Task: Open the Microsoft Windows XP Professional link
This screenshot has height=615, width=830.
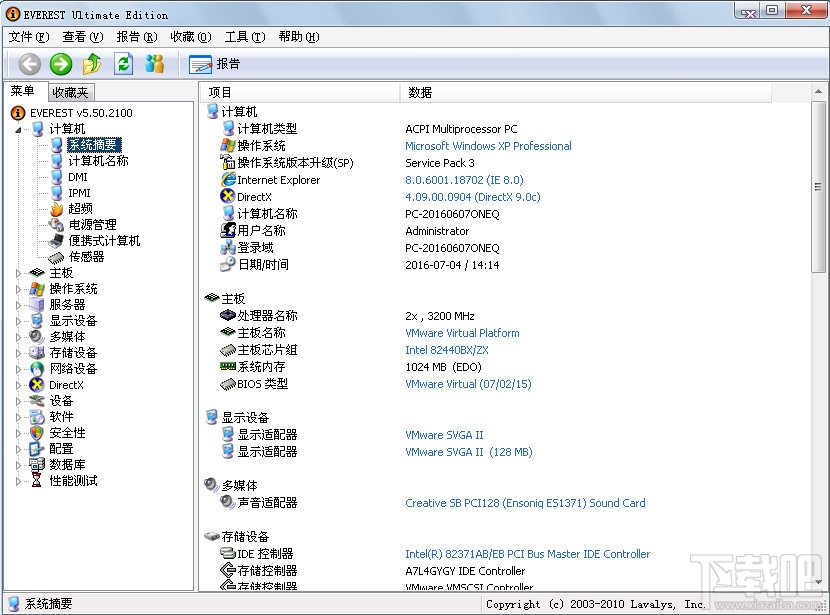Action: click(x=487, y=145)
